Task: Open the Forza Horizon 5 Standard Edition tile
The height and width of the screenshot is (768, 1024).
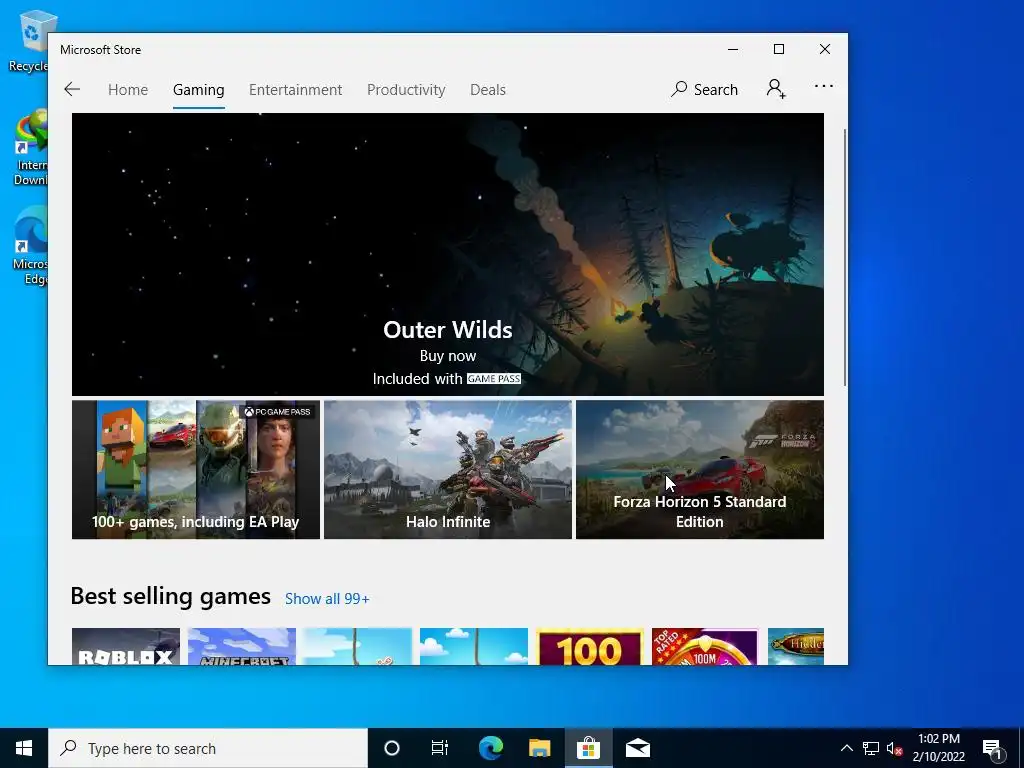Action: click(700, 470)
